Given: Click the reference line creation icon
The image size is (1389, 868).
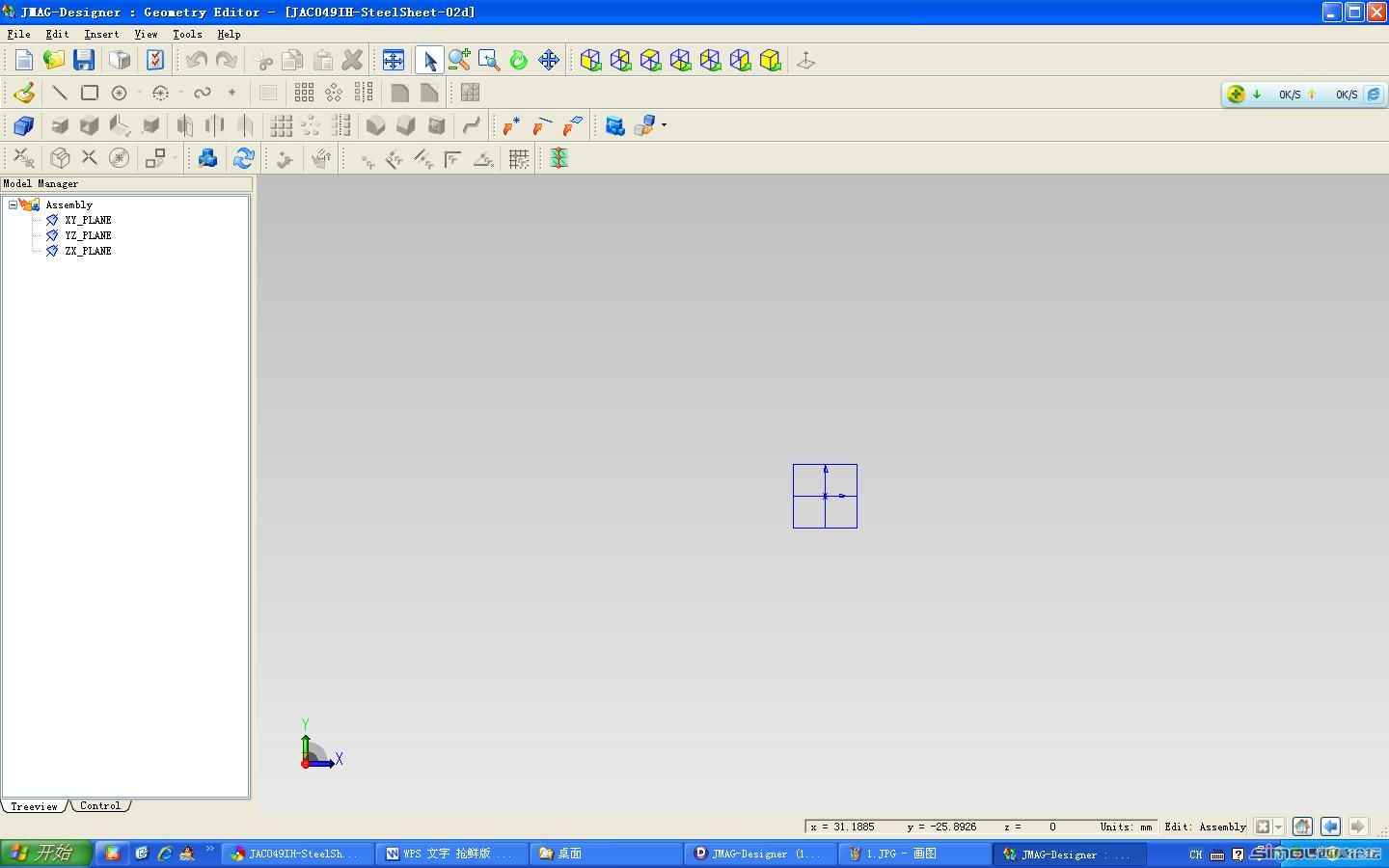Looking at the screenshot, I should coord(542,125).
